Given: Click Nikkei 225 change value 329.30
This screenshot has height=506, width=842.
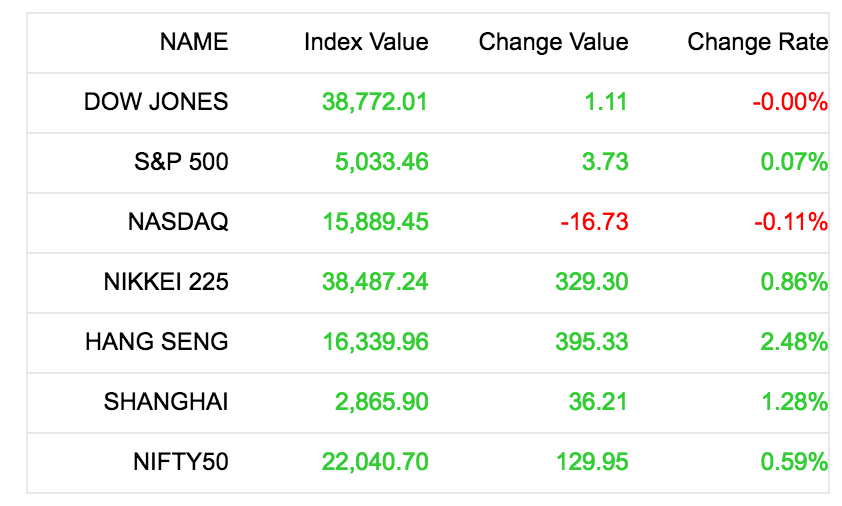Looking at the screenshot, I should click(x=592, y=282).
